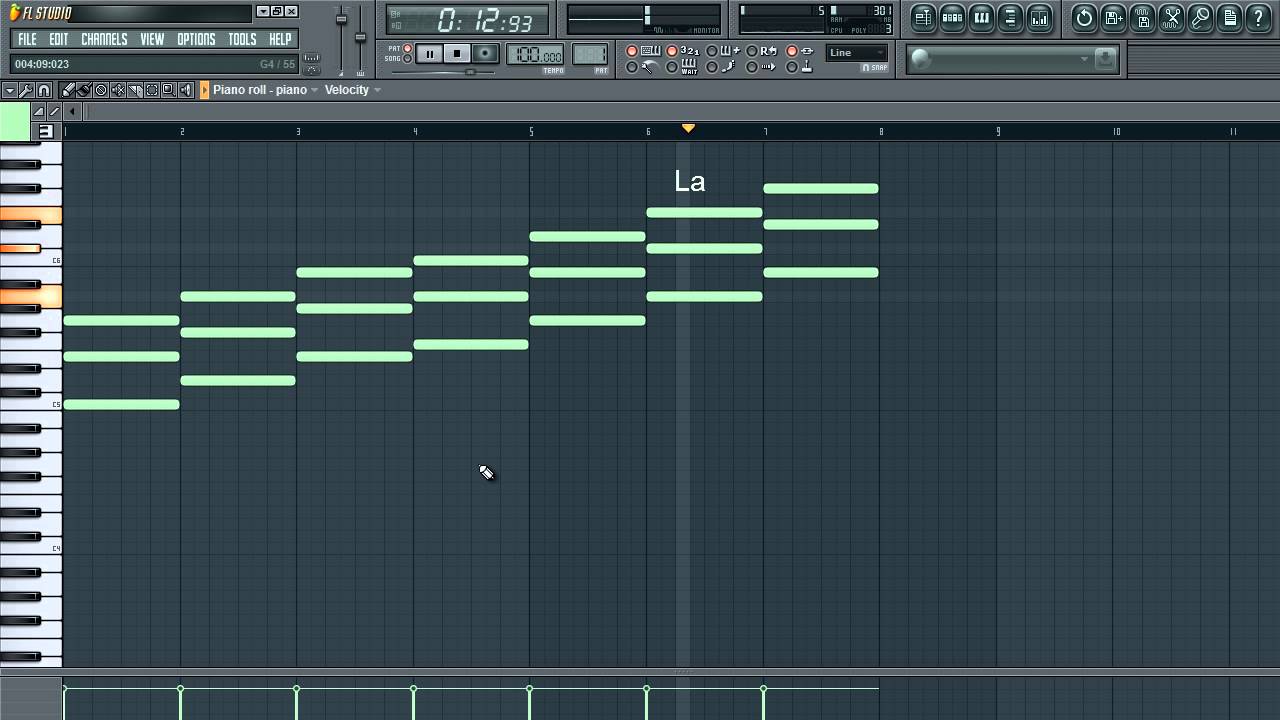This screenshot has width=1280, height=720.
Task: Open the TOOLS menu
Action: tap(242, 39)
